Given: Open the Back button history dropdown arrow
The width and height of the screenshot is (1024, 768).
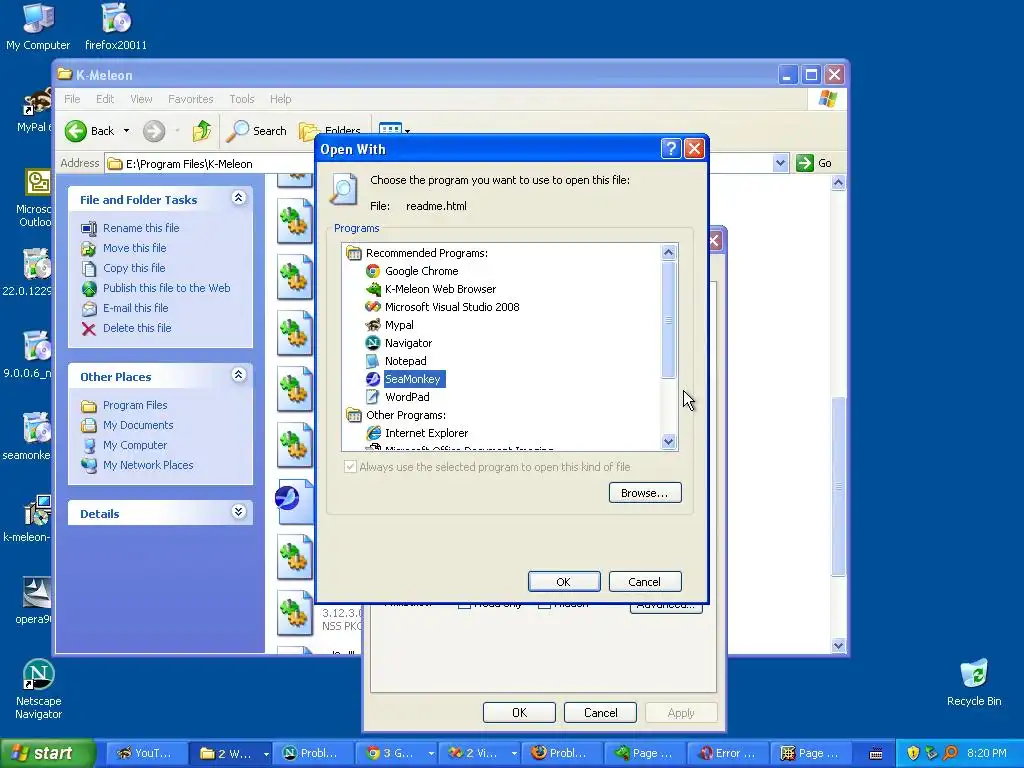Looking at the screenshot, I should (126, 131).
